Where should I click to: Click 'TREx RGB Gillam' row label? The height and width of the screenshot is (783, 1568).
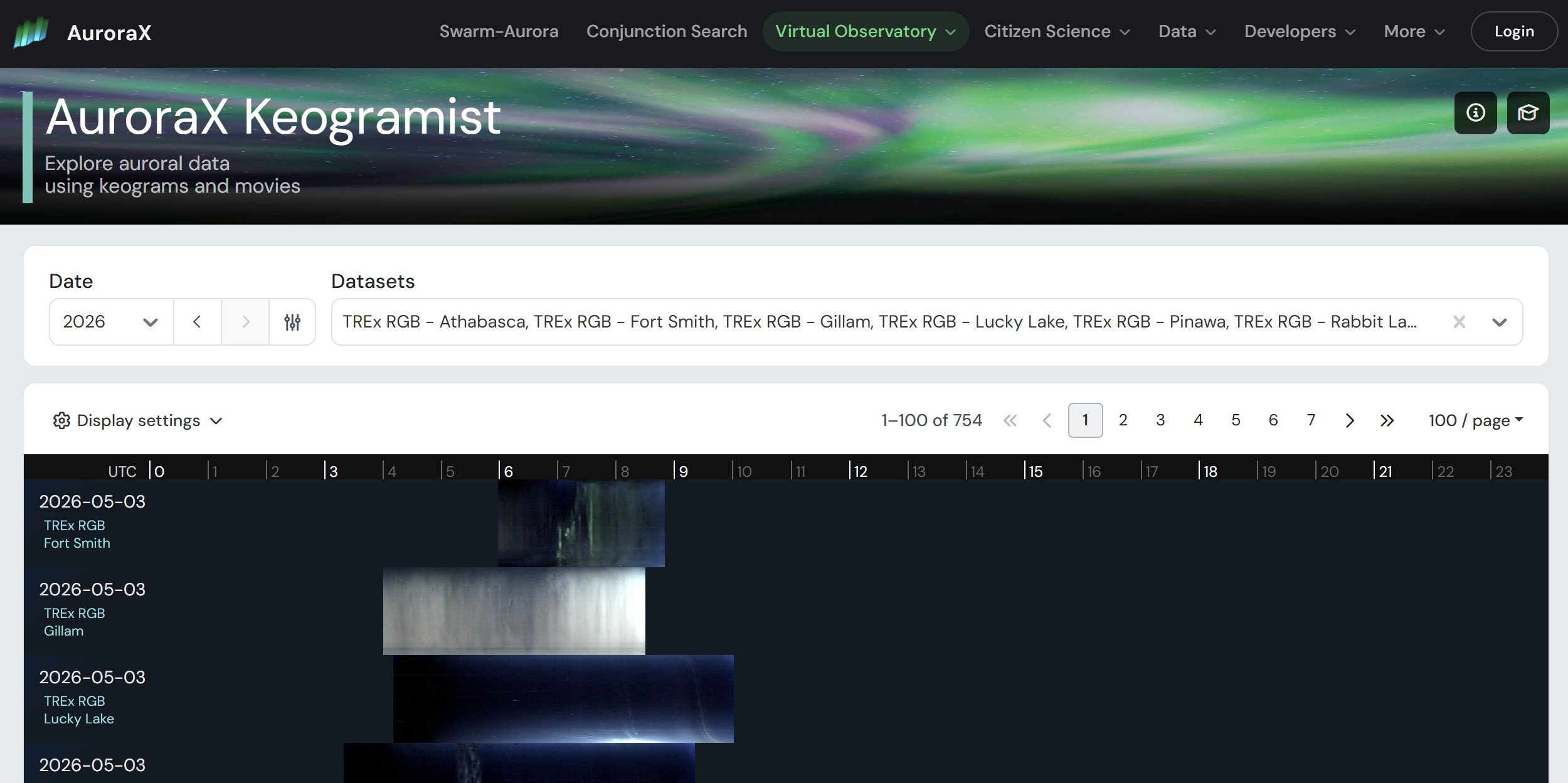point(74,622)
